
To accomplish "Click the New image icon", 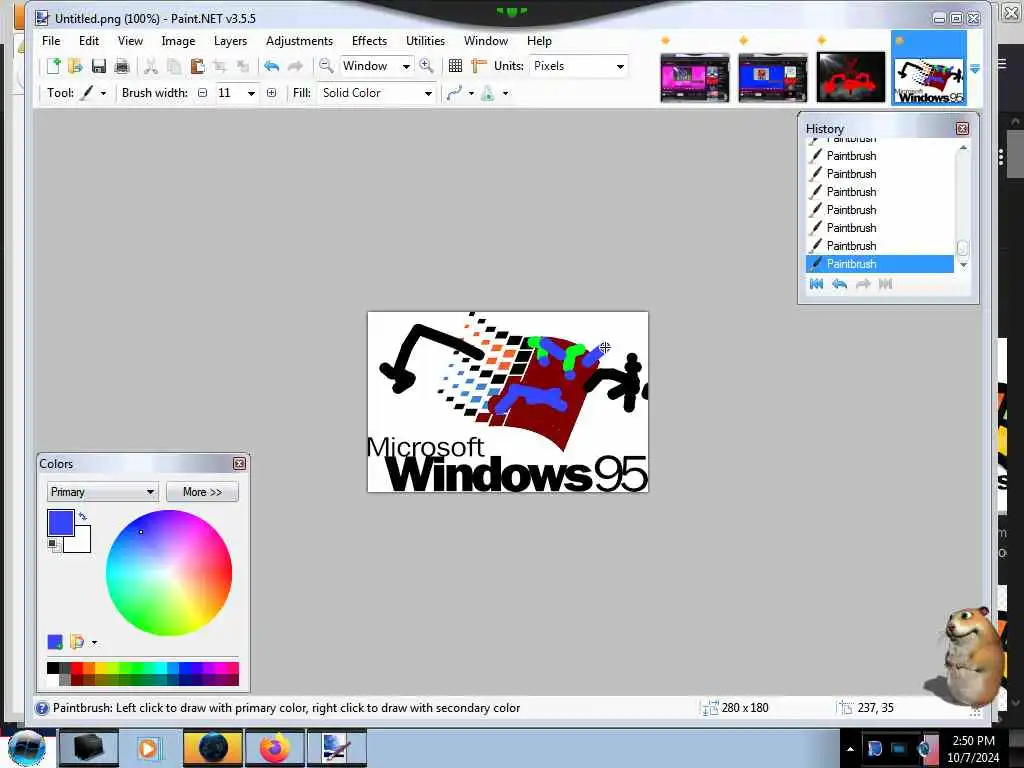I will click(54, 66).
